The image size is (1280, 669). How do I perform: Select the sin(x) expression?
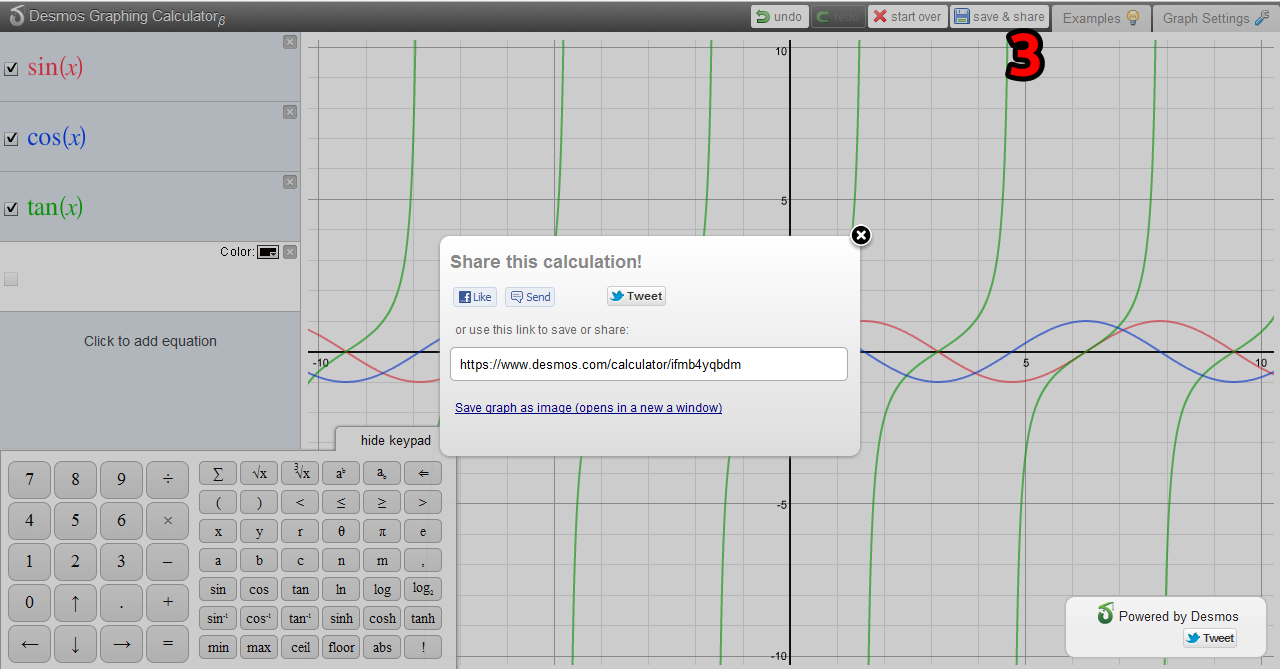point(55,67)
